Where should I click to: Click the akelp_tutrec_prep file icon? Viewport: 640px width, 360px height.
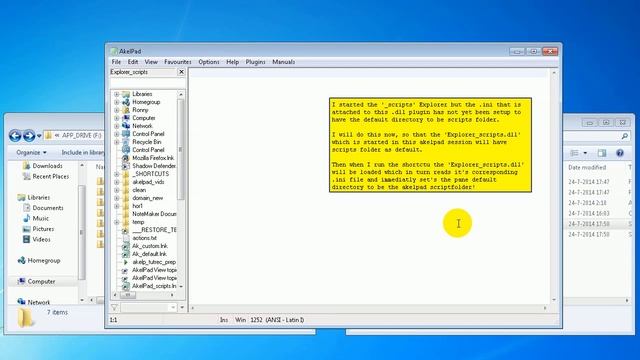point(126,262)
